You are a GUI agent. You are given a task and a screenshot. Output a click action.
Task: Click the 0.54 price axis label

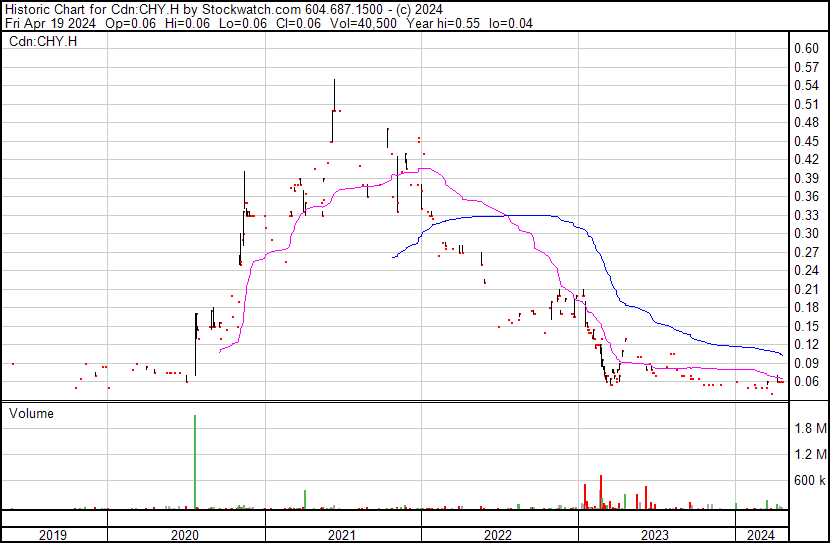tap(807, 85)
